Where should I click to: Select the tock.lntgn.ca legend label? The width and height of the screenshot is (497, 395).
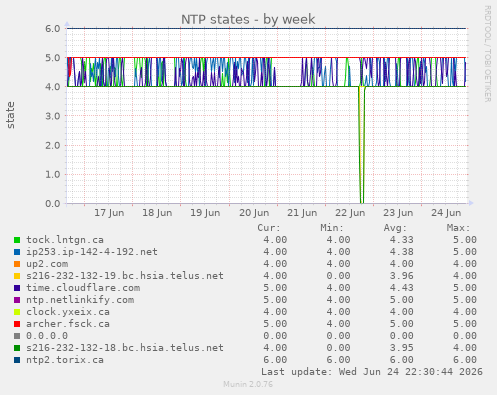tap(65, 240)
